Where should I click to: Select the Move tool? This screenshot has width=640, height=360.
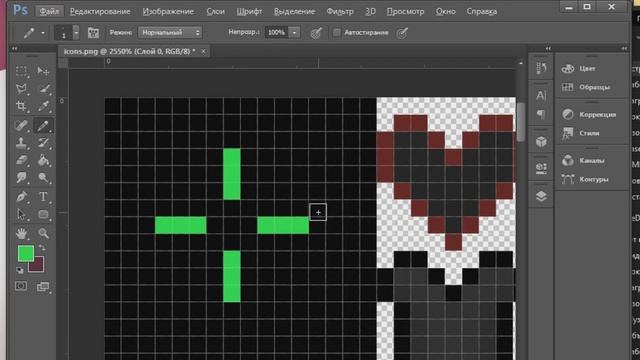click(43, 71)
